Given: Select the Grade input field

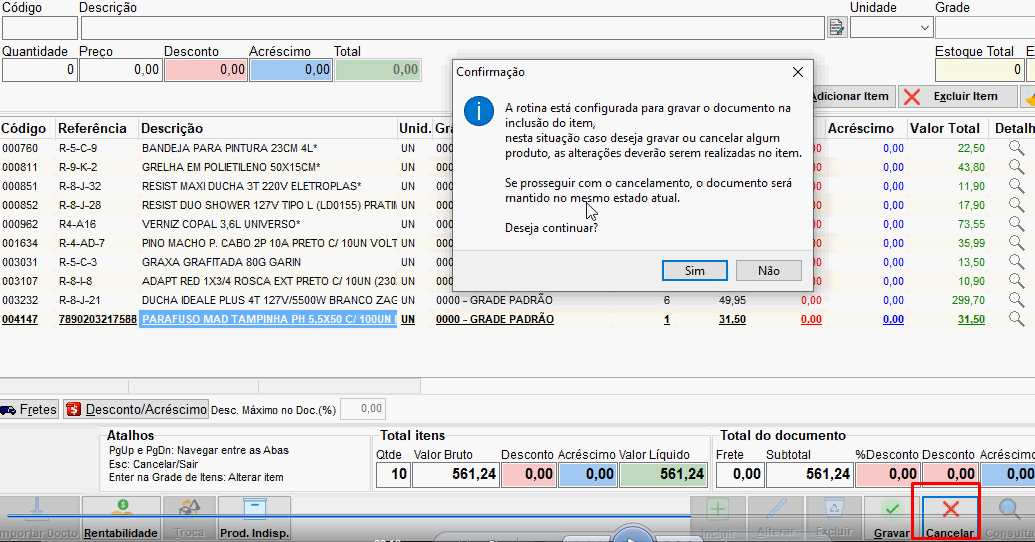Looking at the screenshot, I should coord(985,28).
